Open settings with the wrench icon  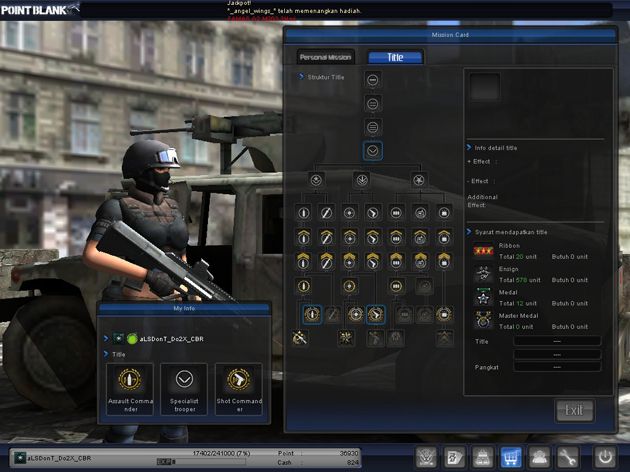(567, 457)
